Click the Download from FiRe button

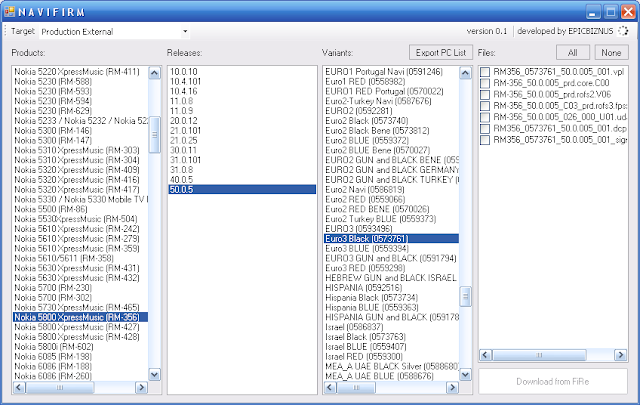553,381
